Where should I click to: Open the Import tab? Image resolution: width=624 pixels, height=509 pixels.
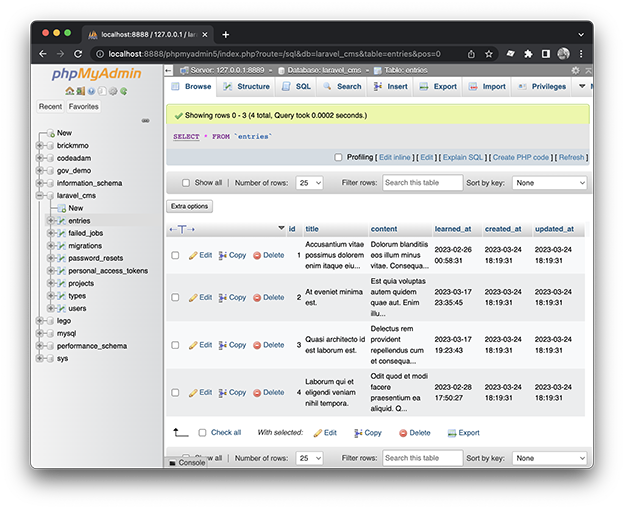click(487, 87)
